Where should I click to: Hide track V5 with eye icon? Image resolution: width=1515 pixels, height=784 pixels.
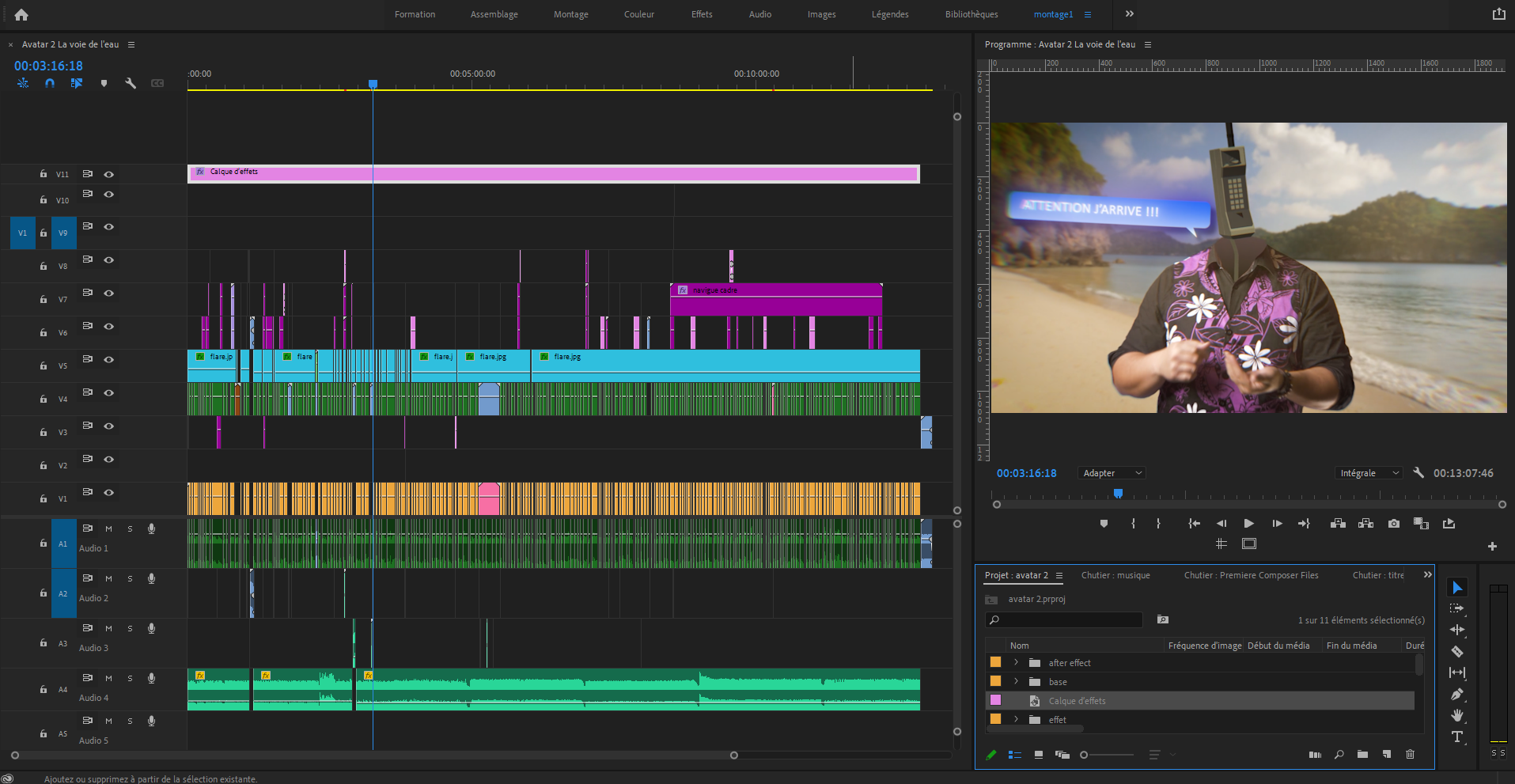[109, 359]
